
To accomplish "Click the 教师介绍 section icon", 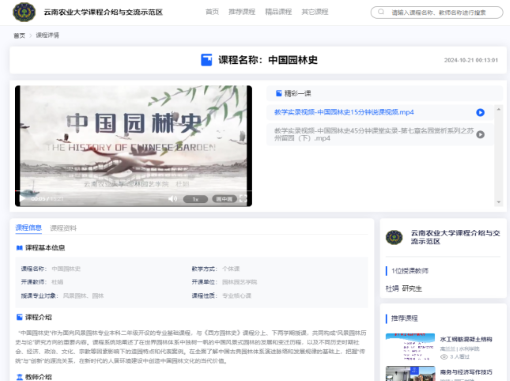I will [x=19, y=377].
